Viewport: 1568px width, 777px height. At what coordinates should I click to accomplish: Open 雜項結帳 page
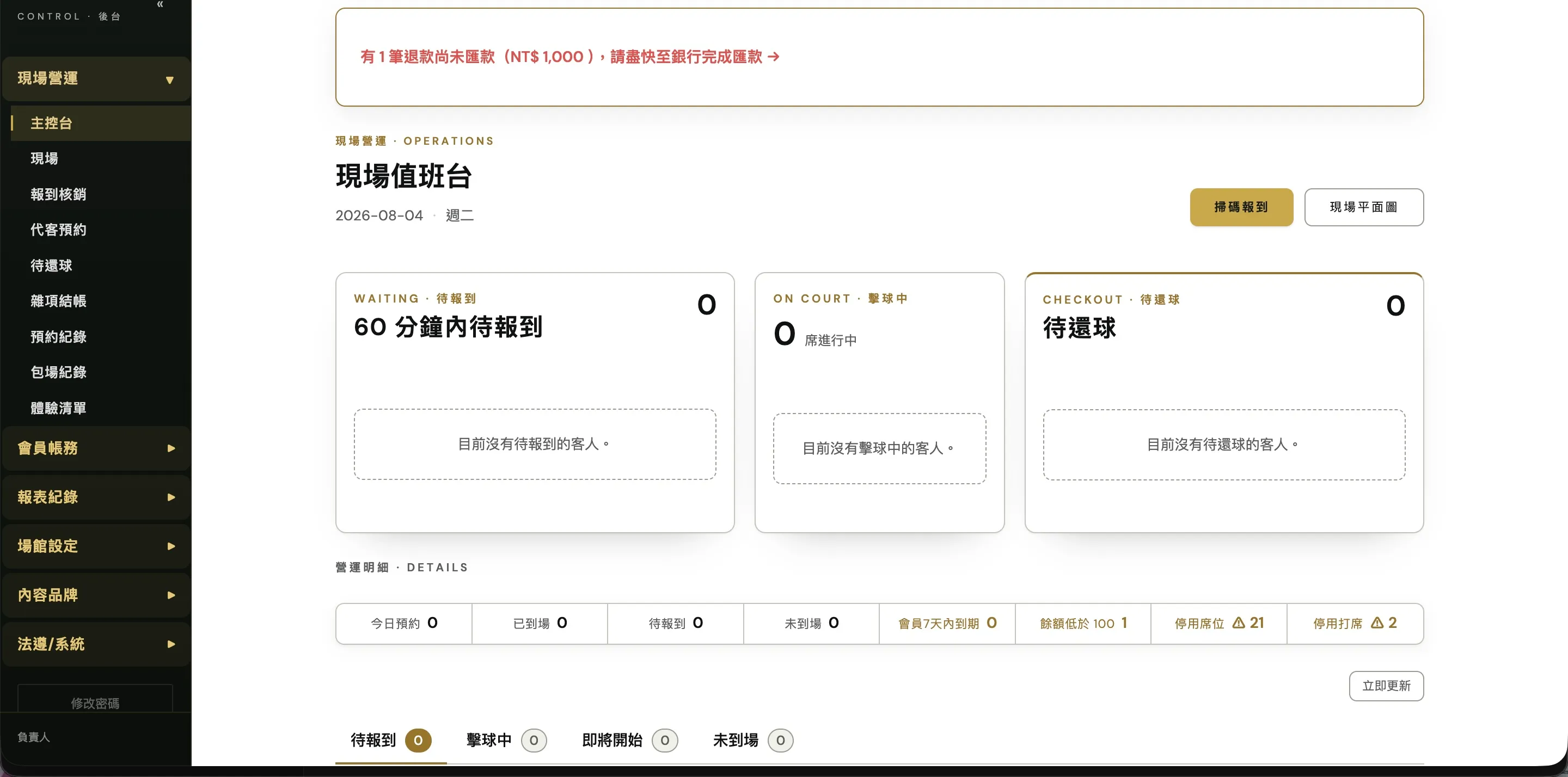pos(101,301)
